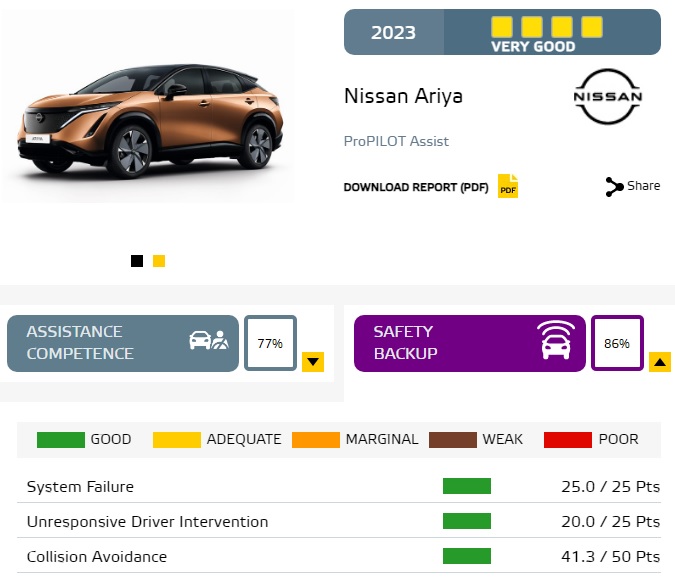Viewport: 675px width, 580px height.
Task: Click the brown WEAK legend swatch
Action: tap(453, 440)
